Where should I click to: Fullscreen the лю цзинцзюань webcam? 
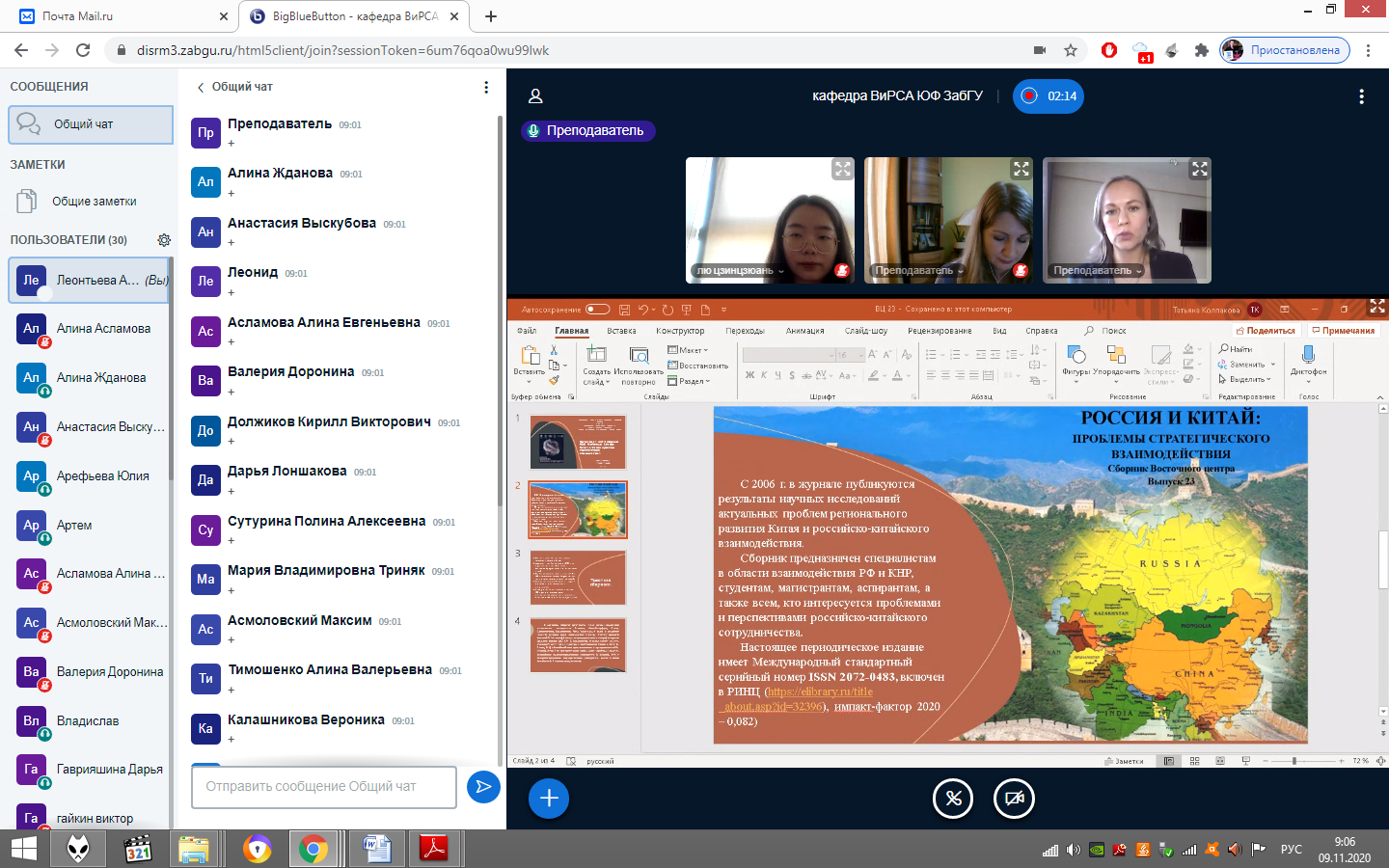(x=842, y=170)
